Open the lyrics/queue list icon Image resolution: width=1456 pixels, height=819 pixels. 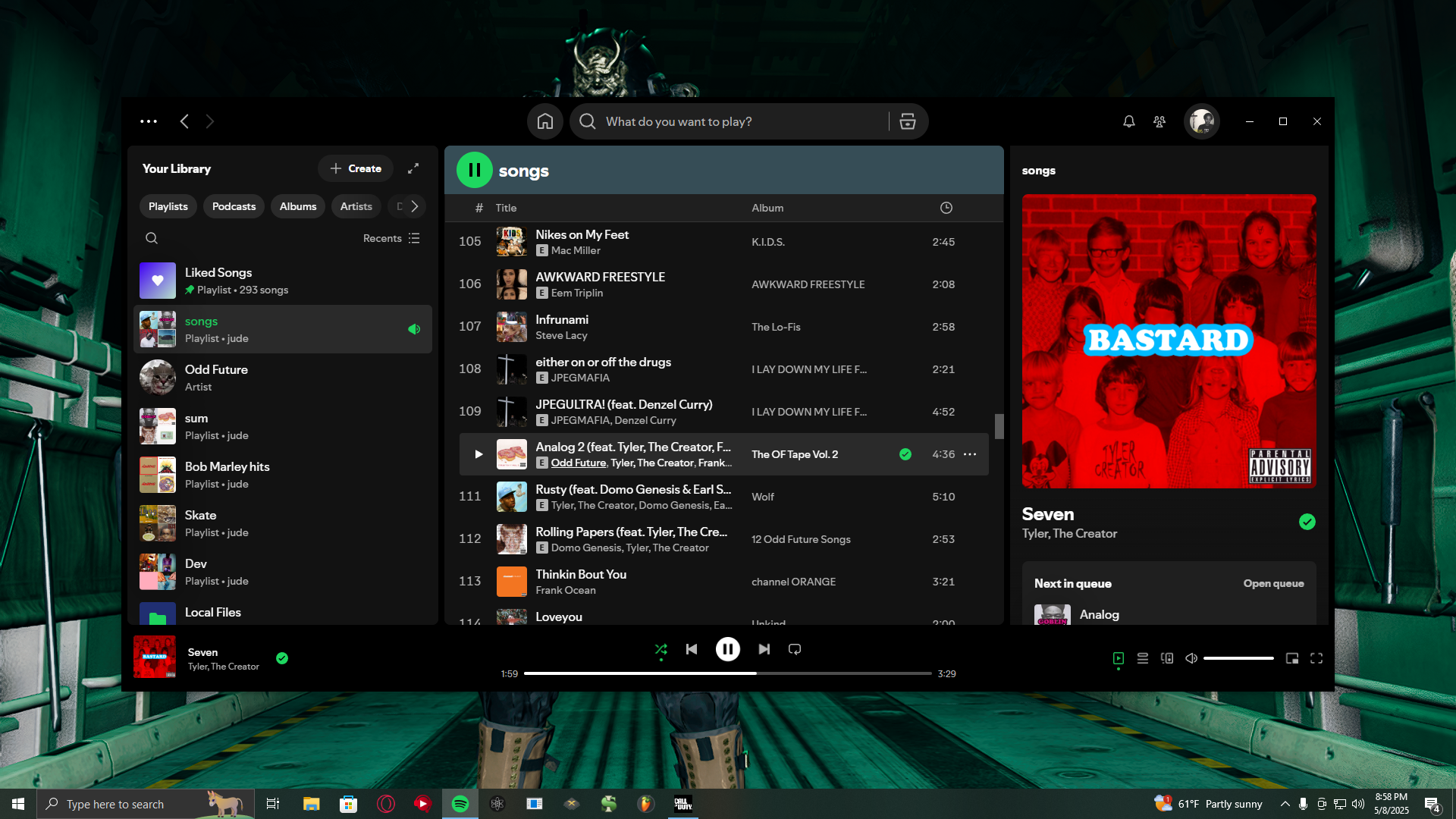tap(1142, 658)
